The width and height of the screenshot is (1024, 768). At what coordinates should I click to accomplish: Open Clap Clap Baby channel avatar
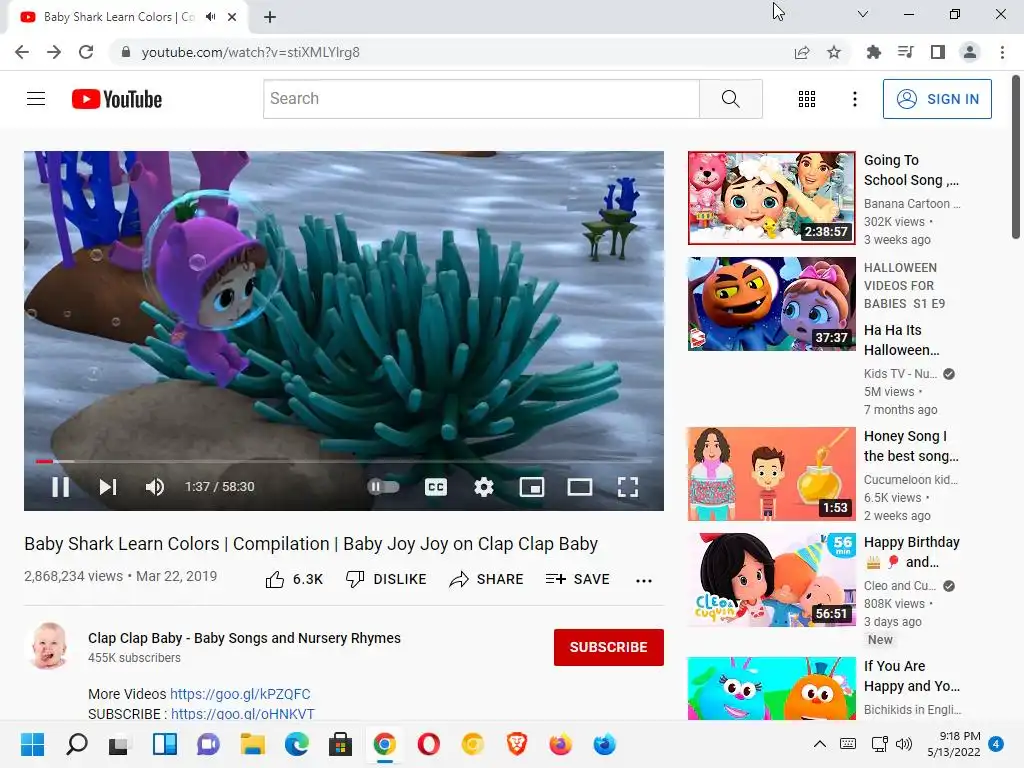click(x=50, y=646)
